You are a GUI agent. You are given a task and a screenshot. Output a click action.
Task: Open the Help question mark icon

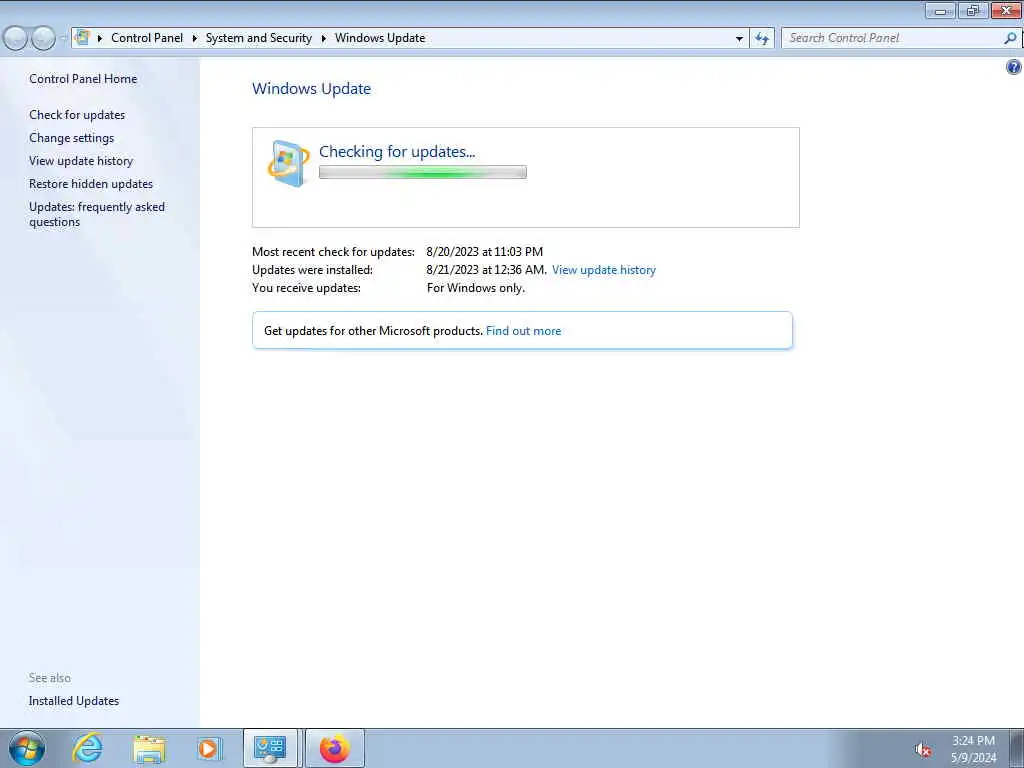[1014, 67]
